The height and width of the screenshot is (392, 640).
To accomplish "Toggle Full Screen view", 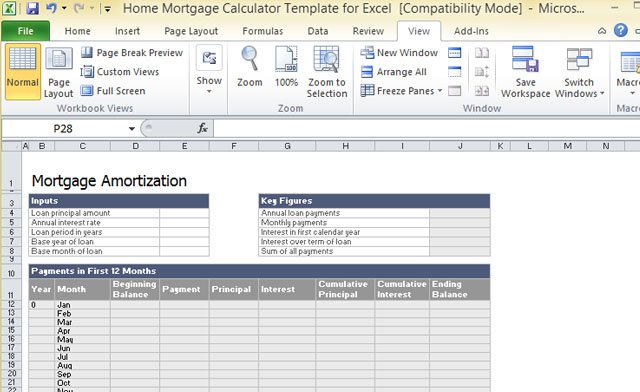I will 113,91.
